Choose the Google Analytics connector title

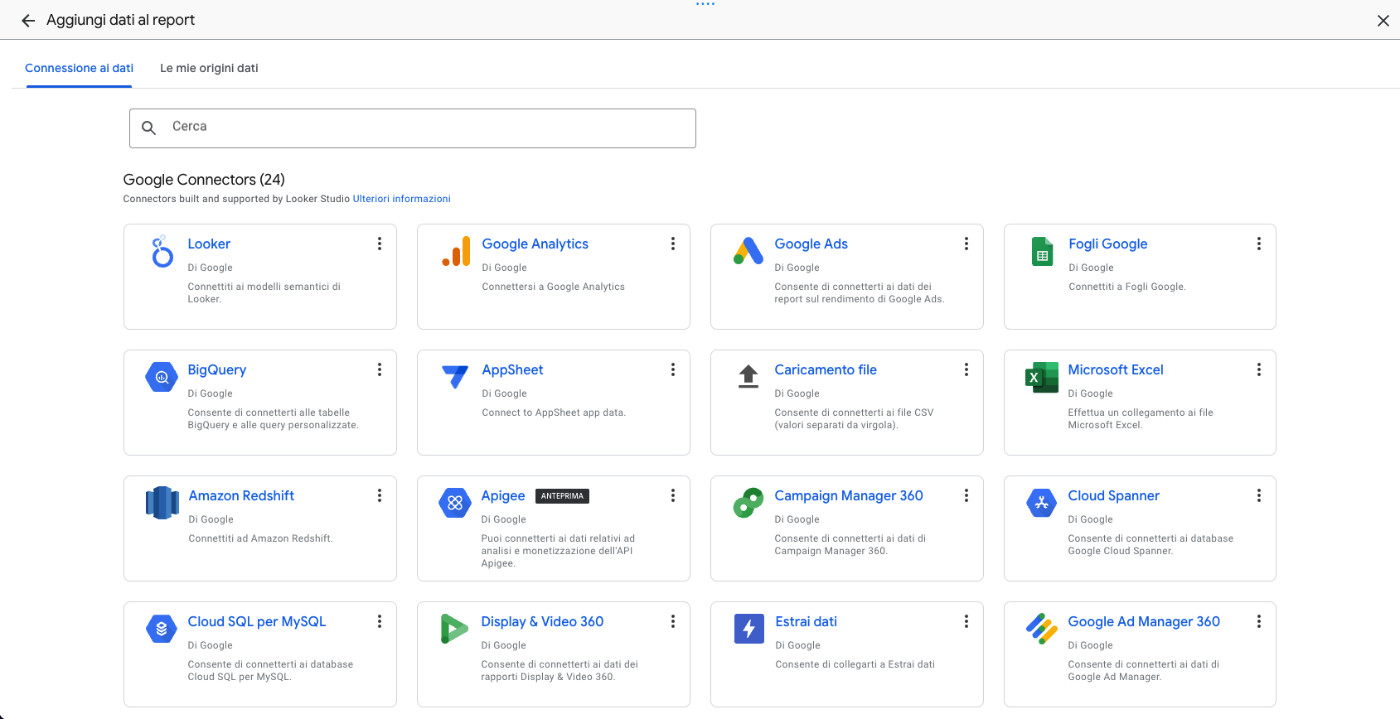[535, 244]
